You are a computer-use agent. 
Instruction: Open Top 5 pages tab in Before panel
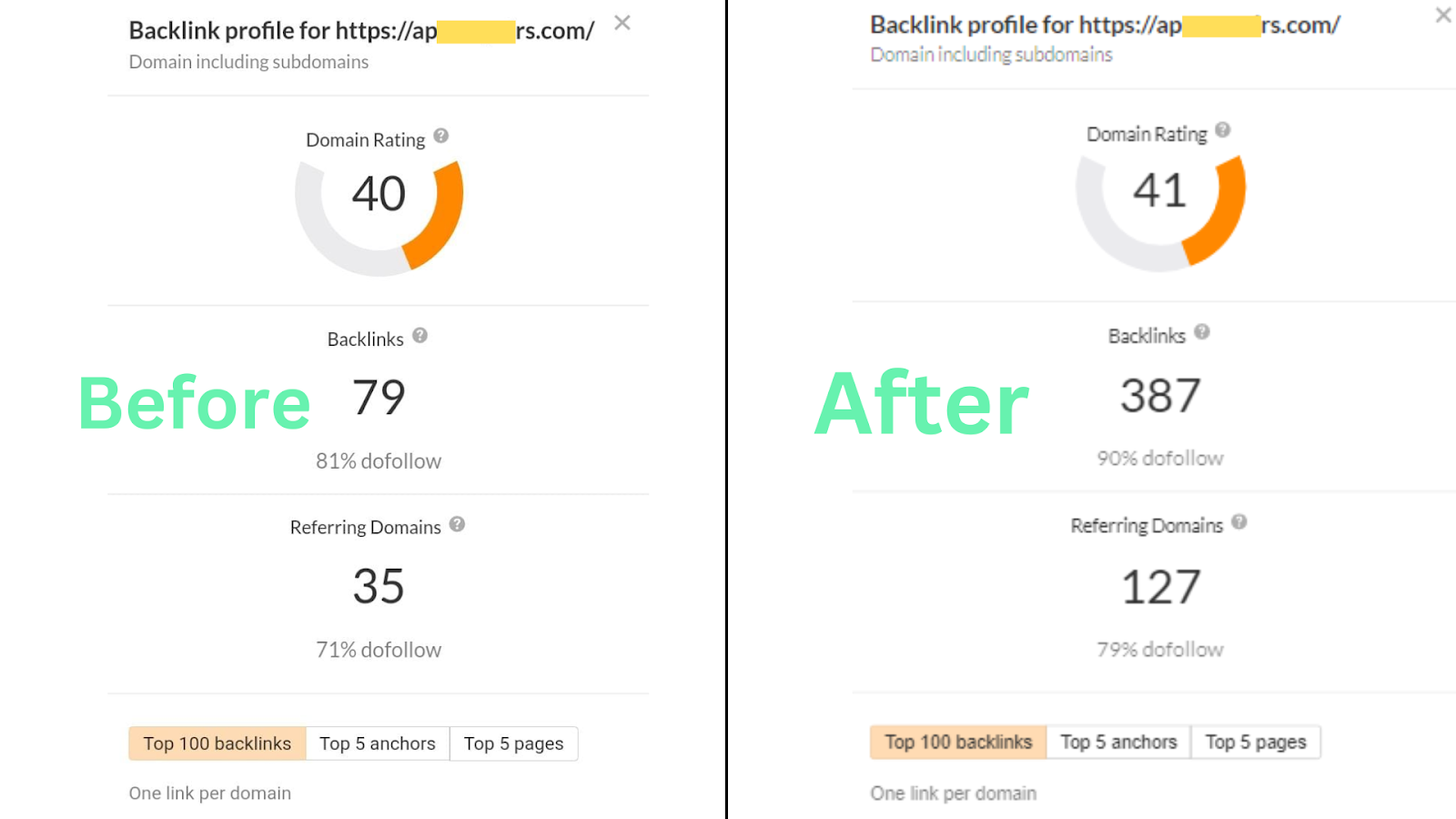coord(513,743)
